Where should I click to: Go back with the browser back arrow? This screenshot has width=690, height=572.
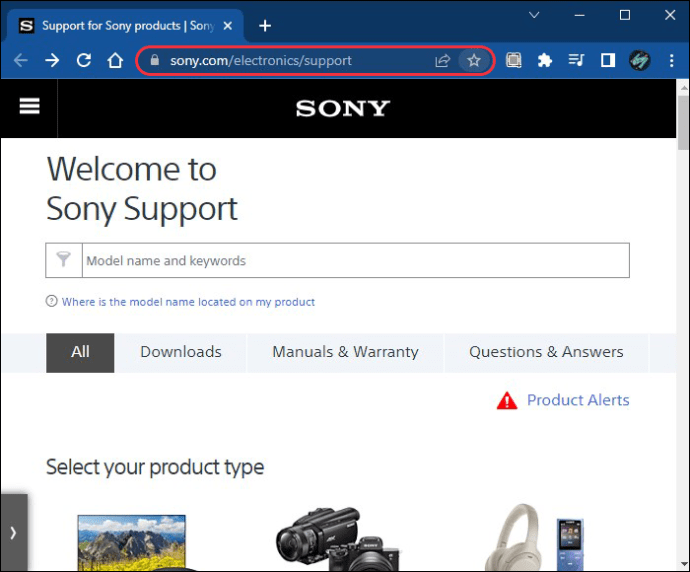tap(21, 60)
